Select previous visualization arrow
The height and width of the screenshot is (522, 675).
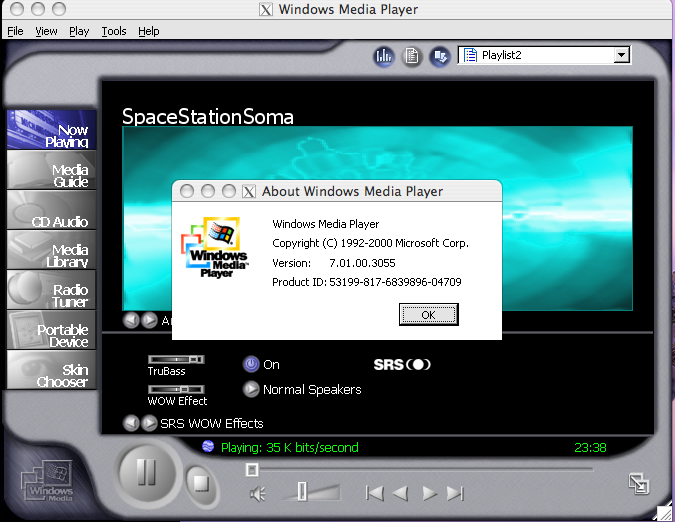[x=131, y=320]
